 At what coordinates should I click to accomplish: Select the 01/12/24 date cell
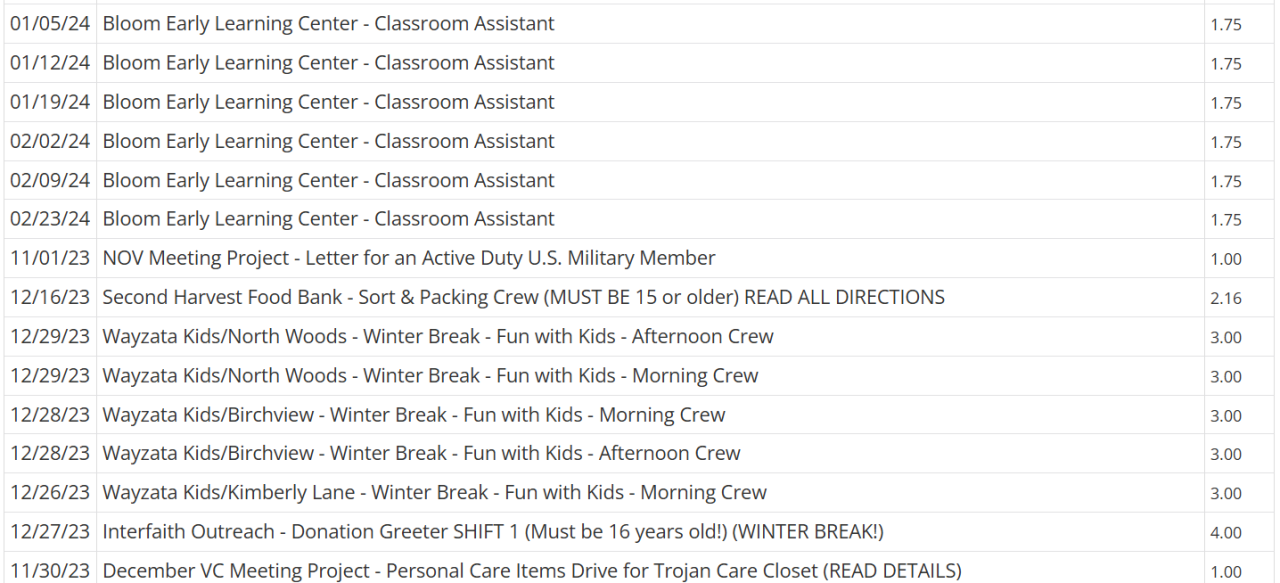click(x=50, y=63)
